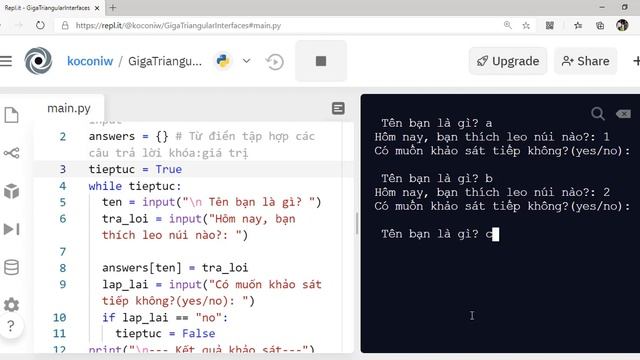
Task: Open the Database sidebar icon
Action: coord(11,267)
